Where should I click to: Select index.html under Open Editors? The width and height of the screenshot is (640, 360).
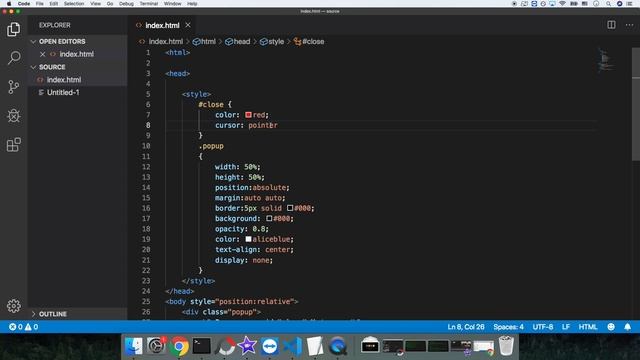[76, 54]
